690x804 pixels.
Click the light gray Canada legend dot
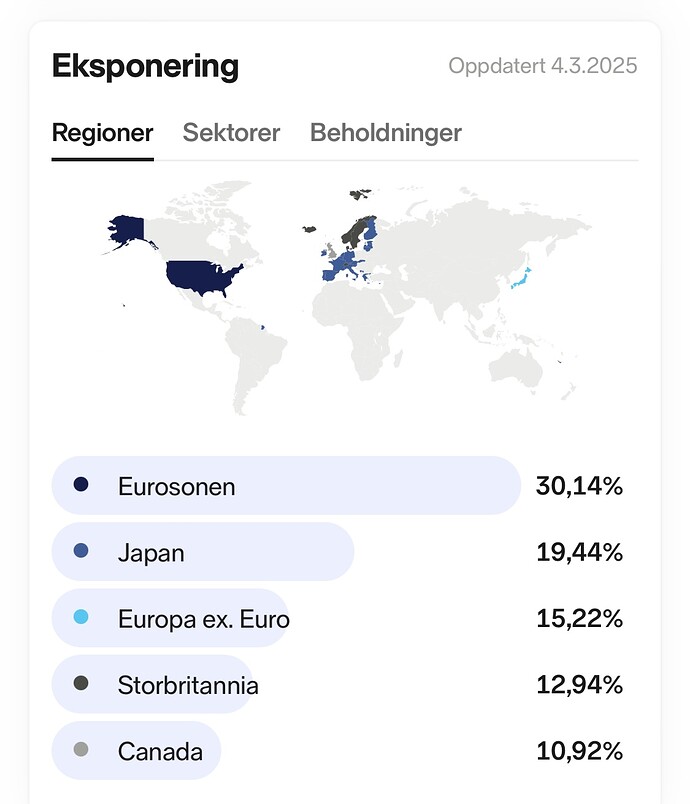[81, 750]
